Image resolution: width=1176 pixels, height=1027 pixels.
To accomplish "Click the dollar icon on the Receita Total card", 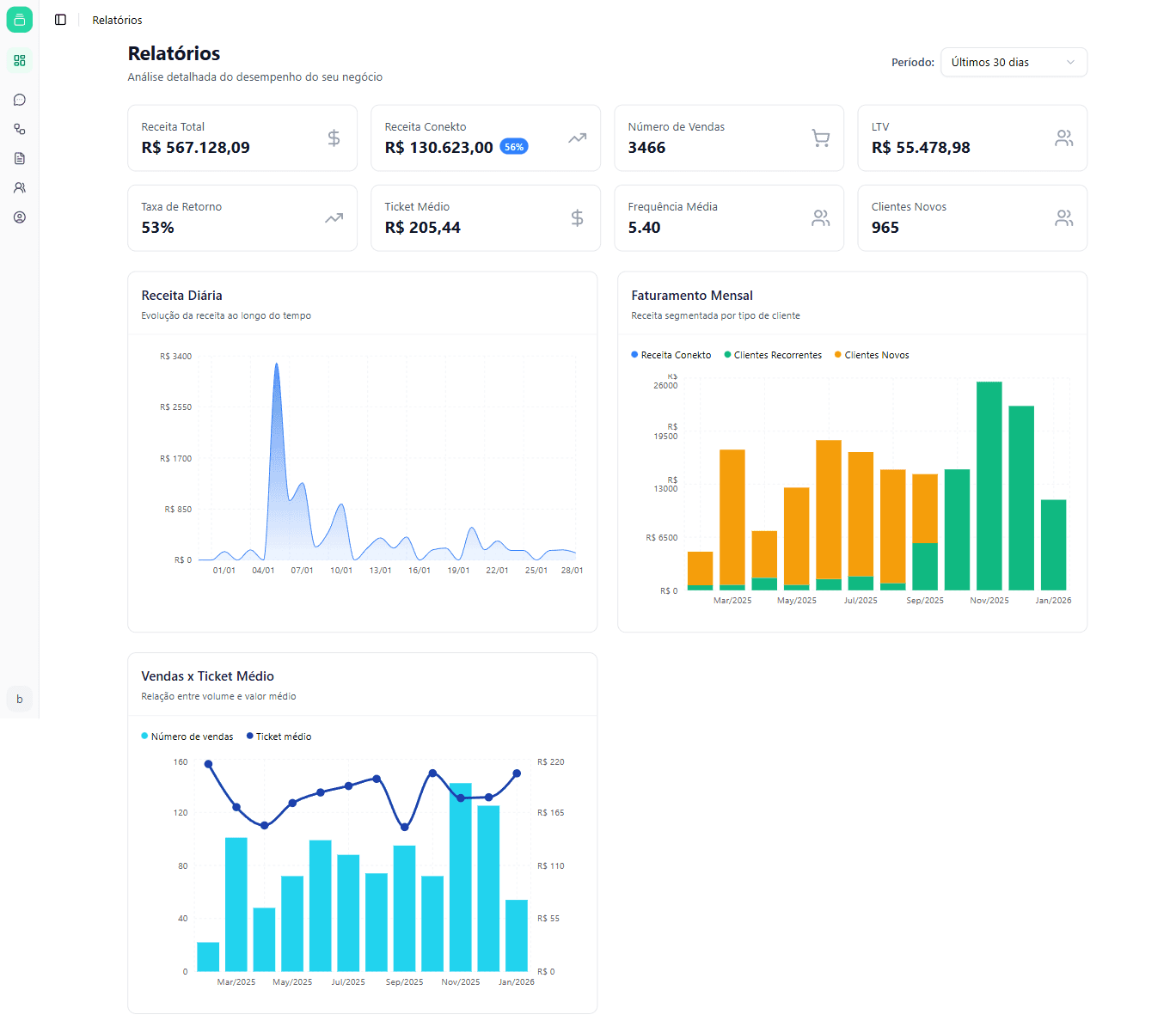I will tap(334, 138).
